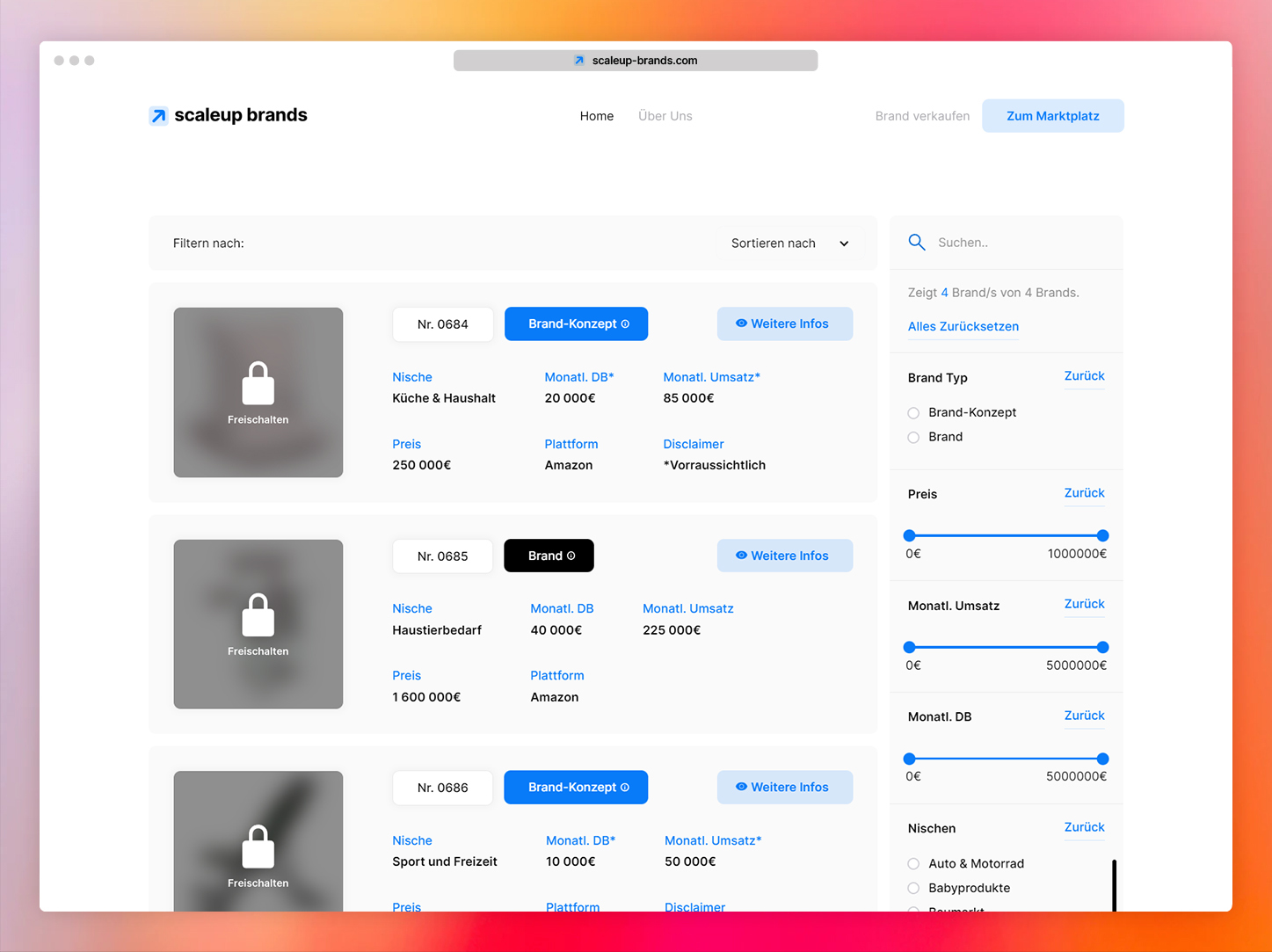The width and height of the screenshot is (1272, 952).
Task: Click Weitere Infos for listing Nr. 0685
Action: [785, 556]
